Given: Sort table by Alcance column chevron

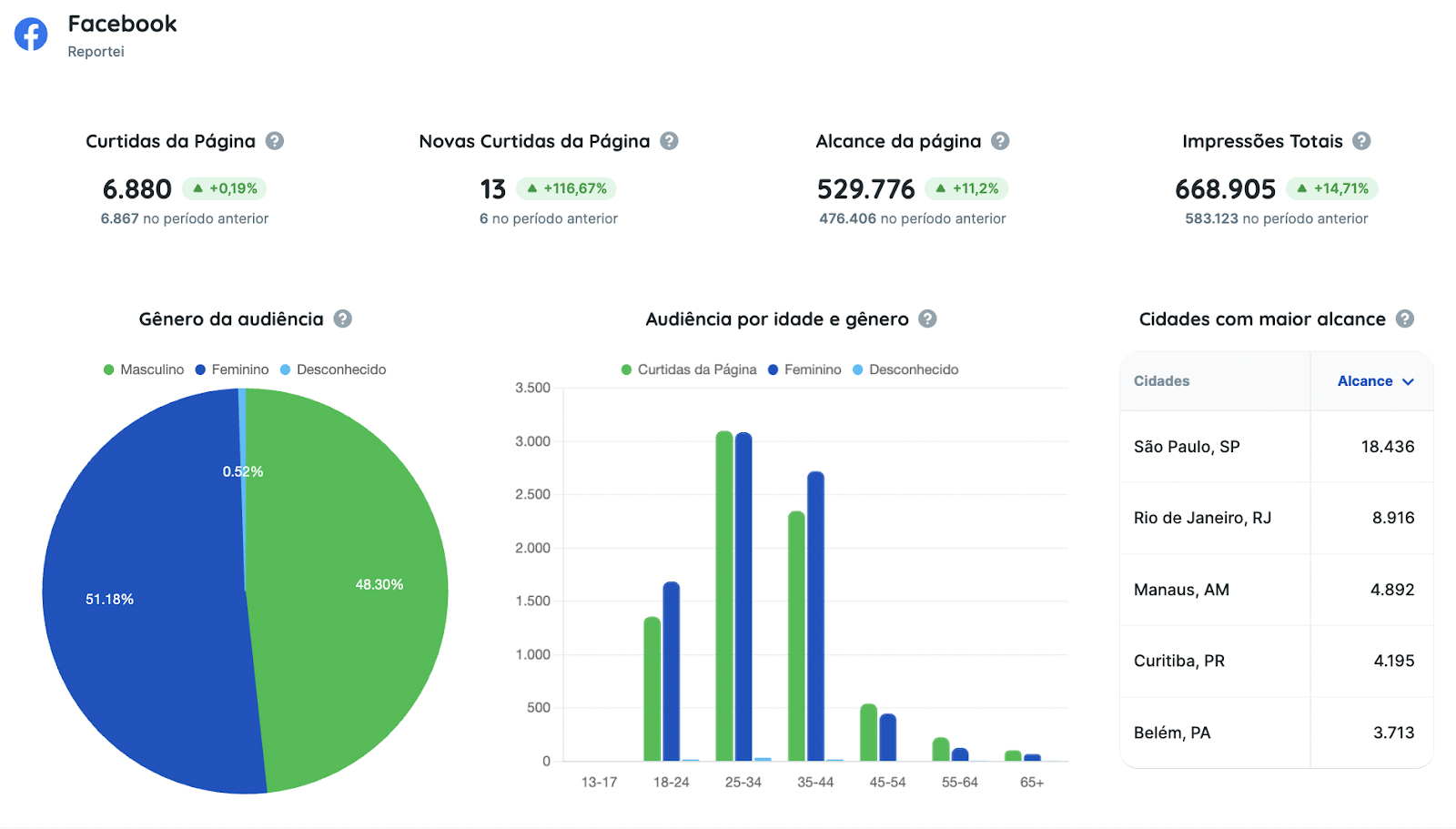Looking at the screenshot, I should 1408,381.
